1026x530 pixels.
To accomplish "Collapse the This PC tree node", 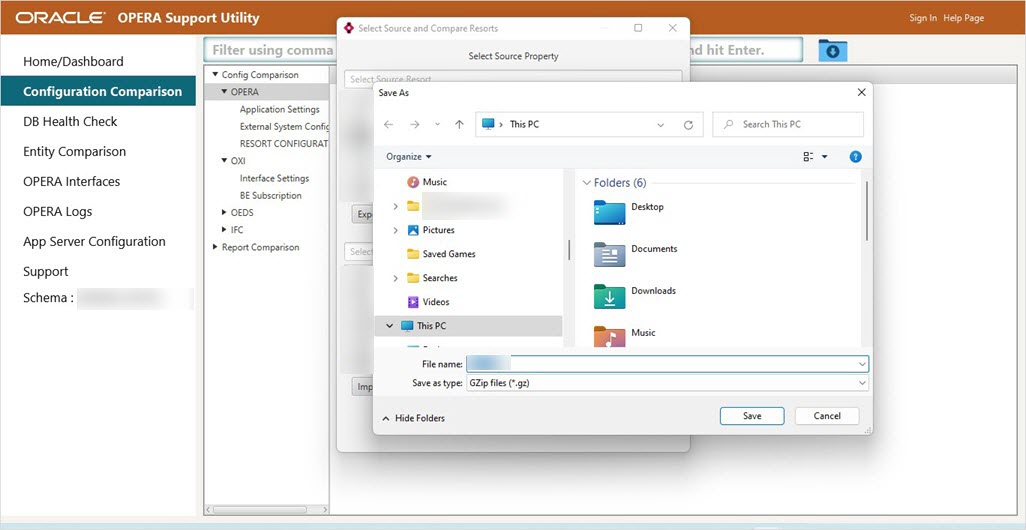I will coord(390,326).
